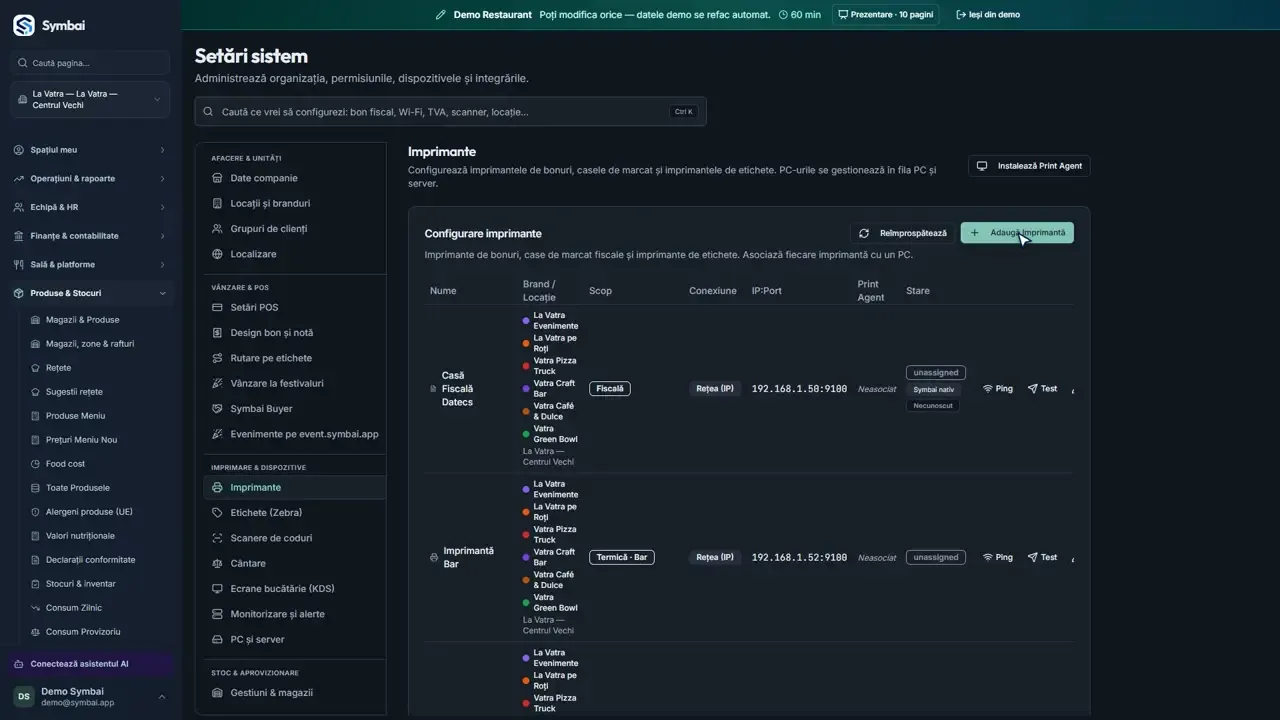Select Grupuri de clienți menu item
The image size is (1280, 720).
294,229
